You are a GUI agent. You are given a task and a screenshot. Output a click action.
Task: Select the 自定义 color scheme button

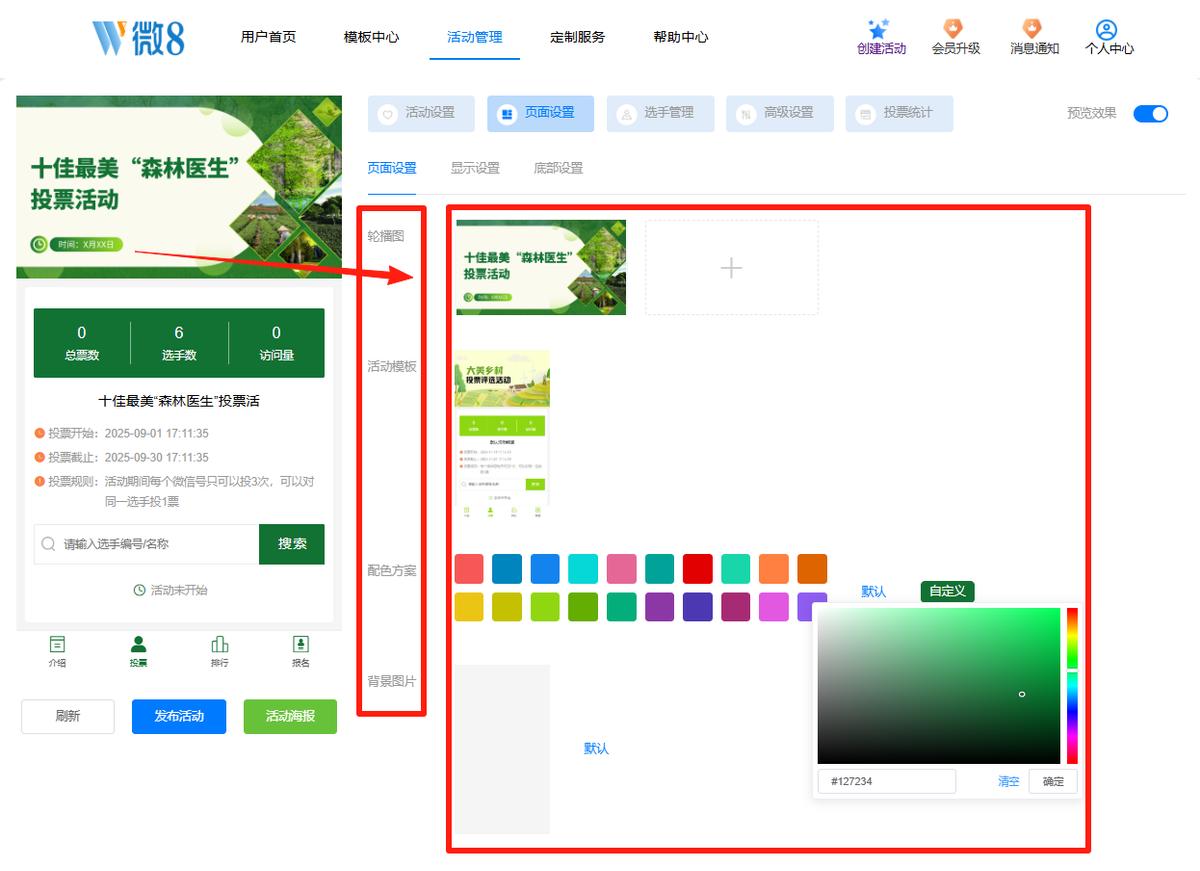(x=947, y=591)
